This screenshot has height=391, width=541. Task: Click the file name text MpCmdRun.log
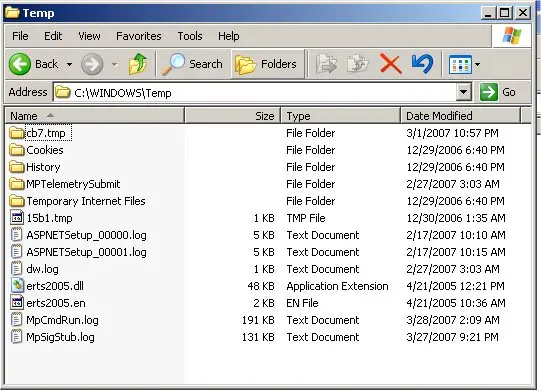click(62, 320)
